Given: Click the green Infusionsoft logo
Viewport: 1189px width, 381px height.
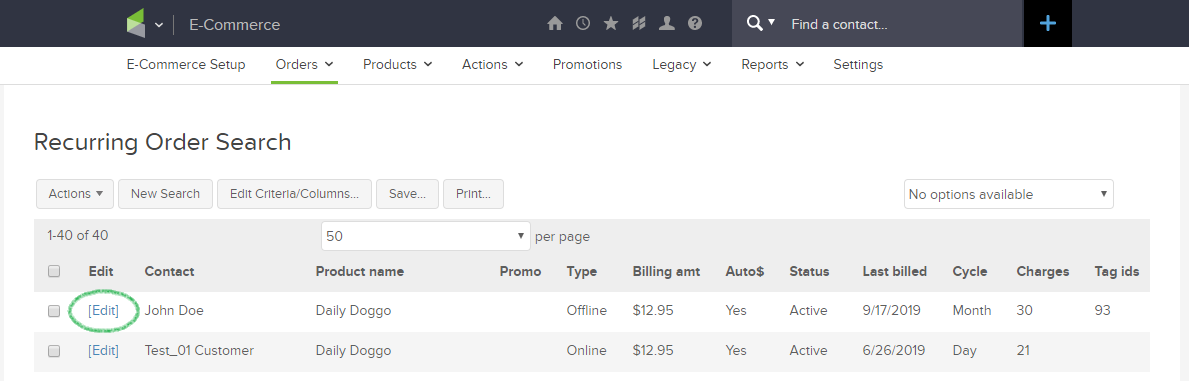Looking at the screenshot, I should (136, 24).
